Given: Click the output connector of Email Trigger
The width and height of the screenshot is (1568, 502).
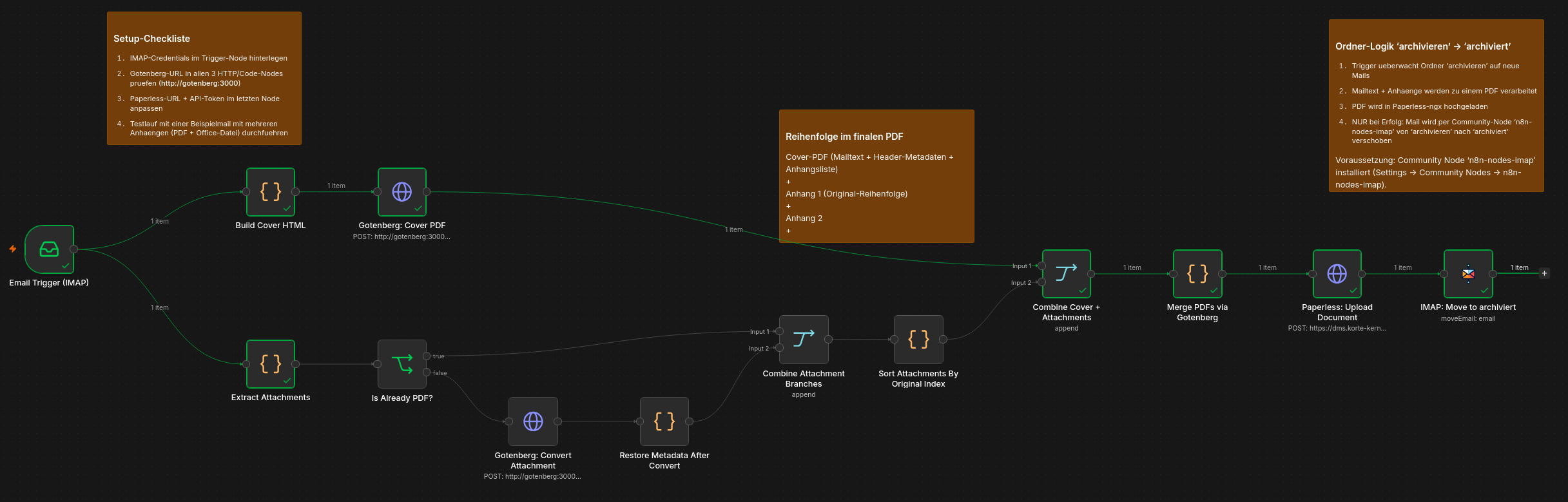Looking at the screenshot, I should [x=74, y=249].
